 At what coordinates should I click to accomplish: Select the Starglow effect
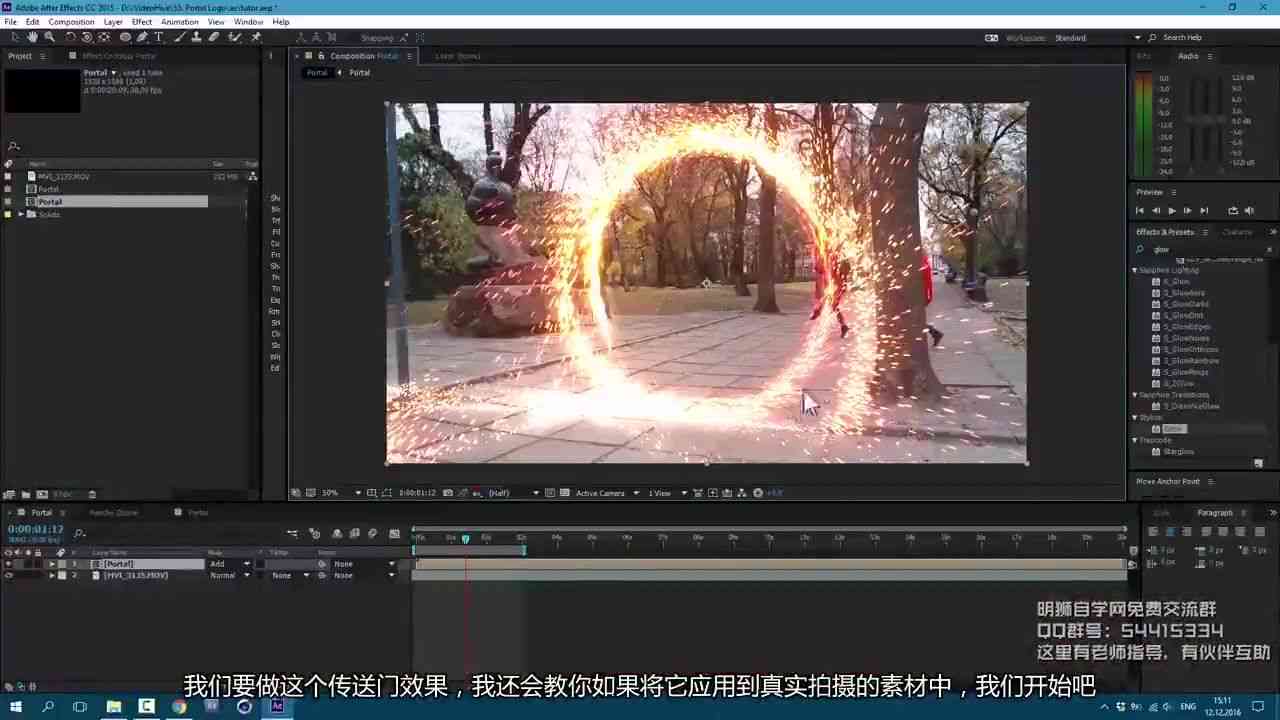click(1179, 452)
